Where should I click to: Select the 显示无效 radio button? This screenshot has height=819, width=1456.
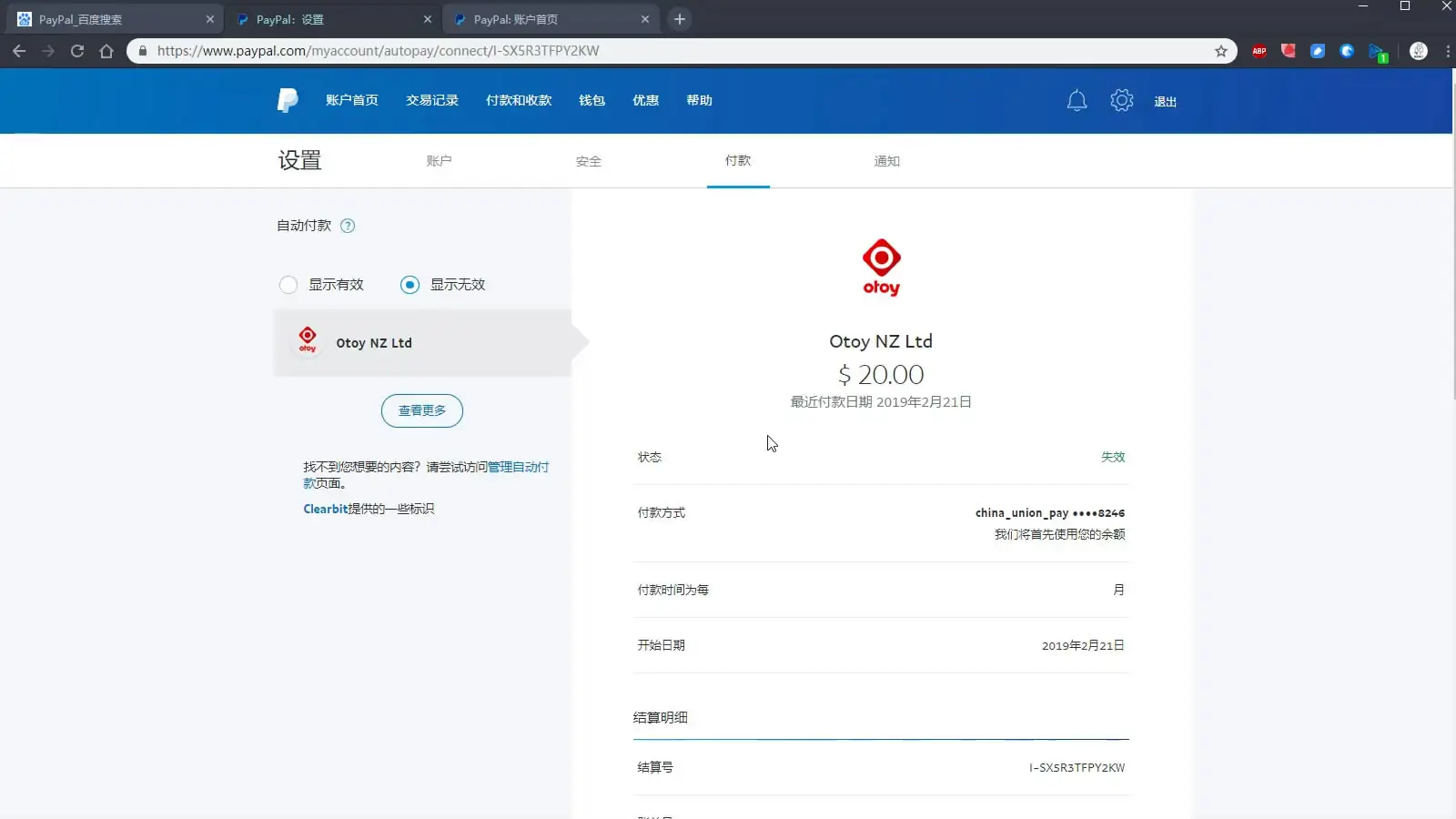[x=410, y=285]
